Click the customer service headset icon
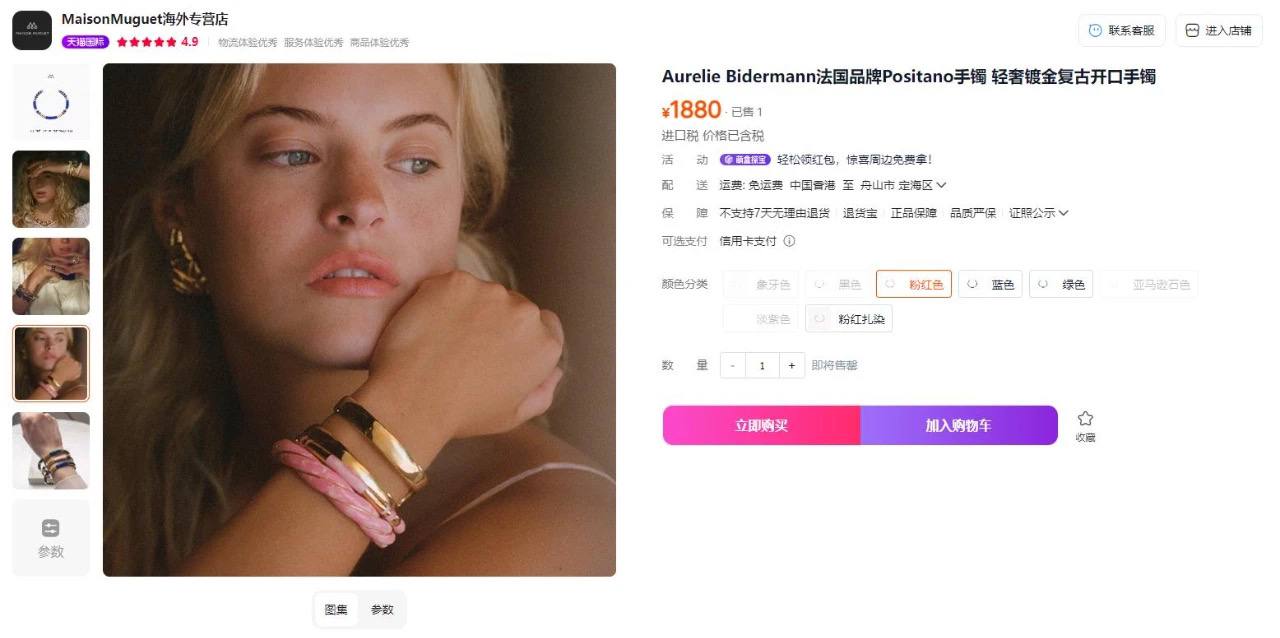 point(1095,31)
